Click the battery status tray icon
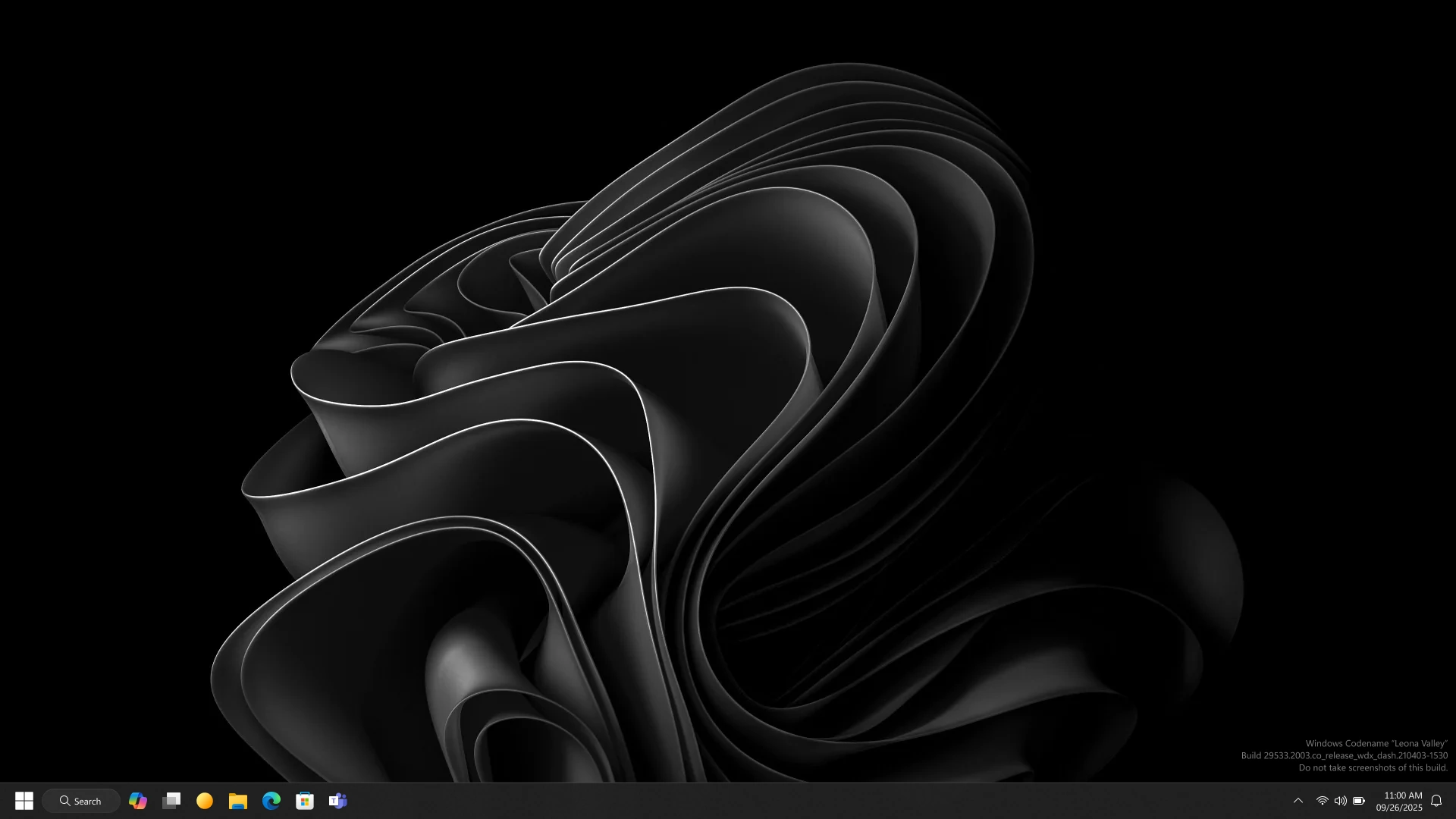 1359,801
